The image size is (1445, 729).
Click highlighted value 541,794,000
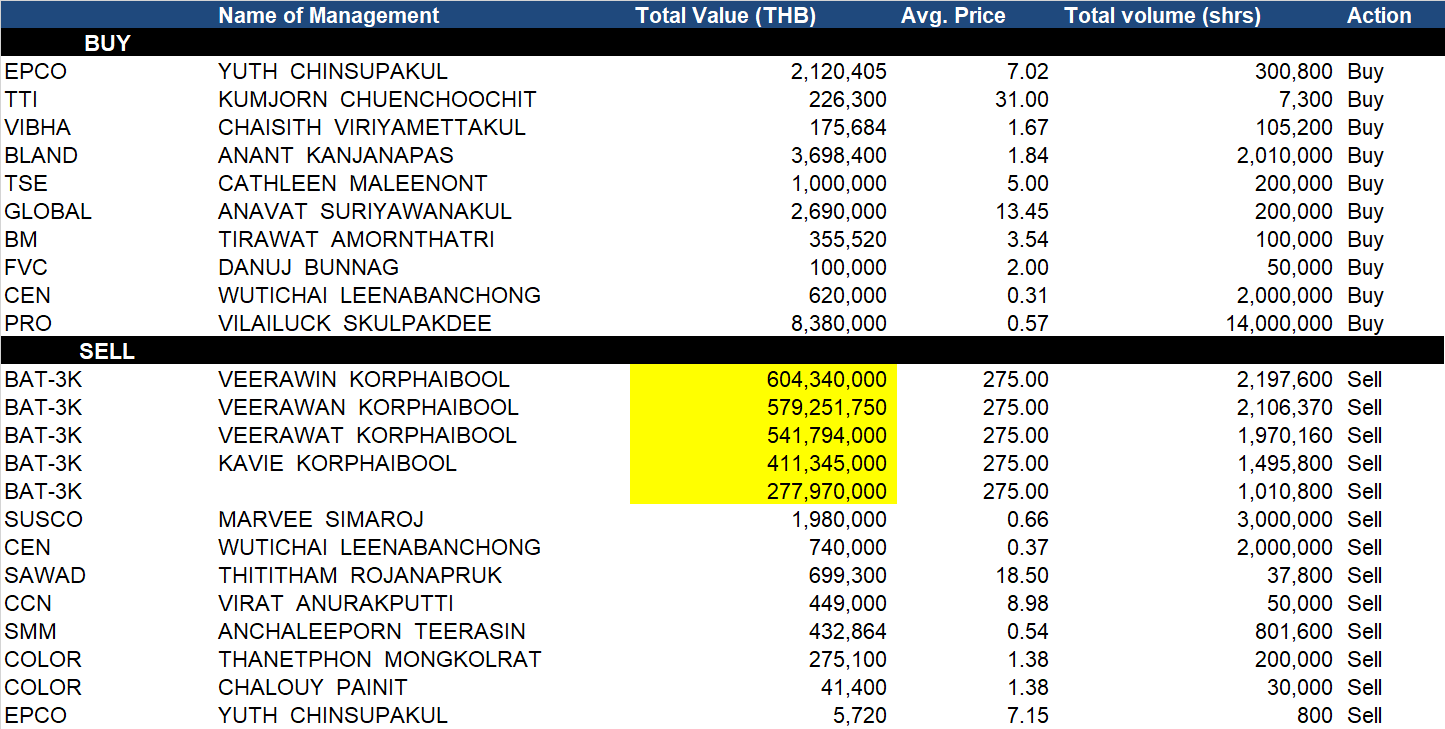(827, 435)
